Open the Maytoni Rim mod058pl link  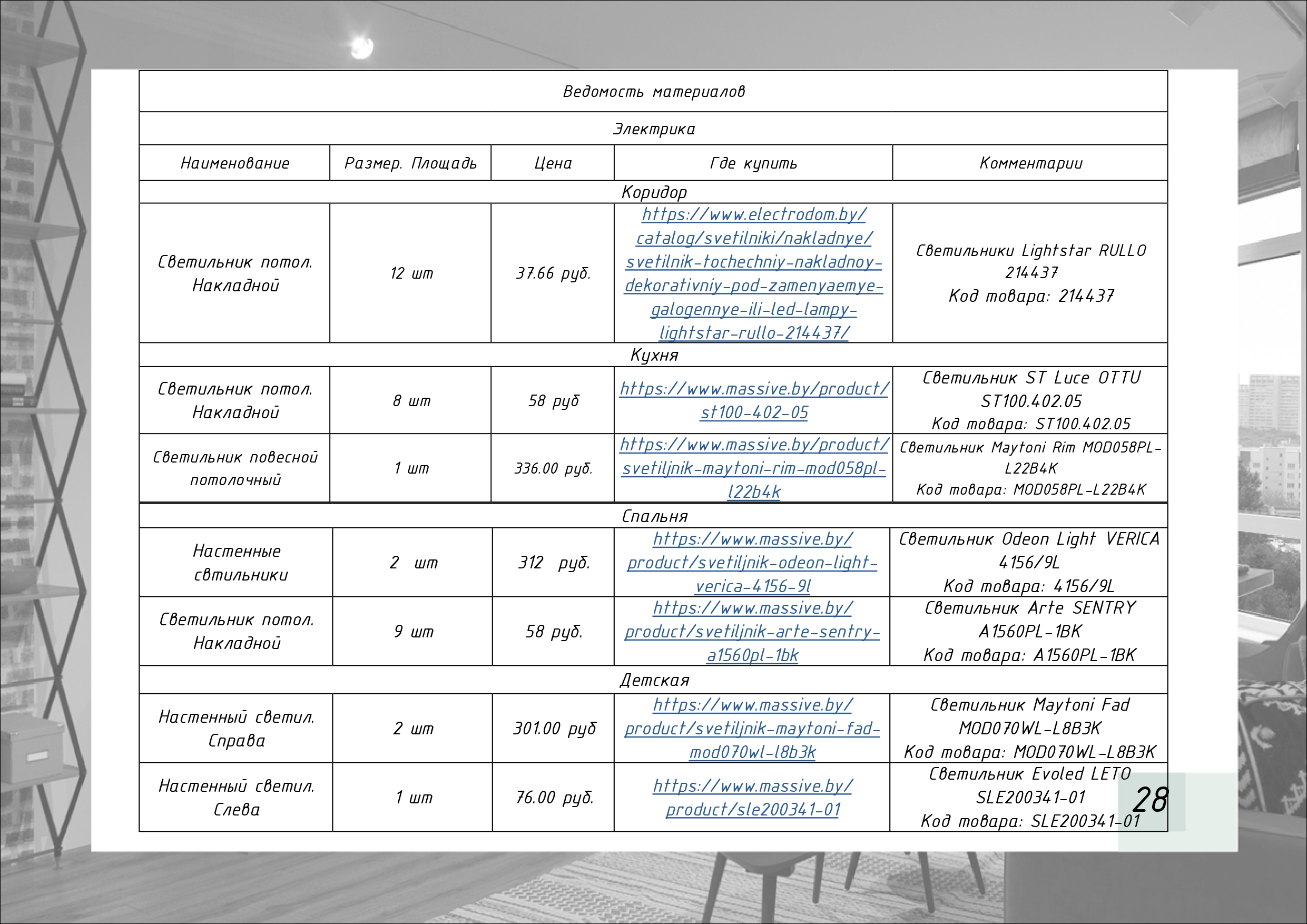753,468
